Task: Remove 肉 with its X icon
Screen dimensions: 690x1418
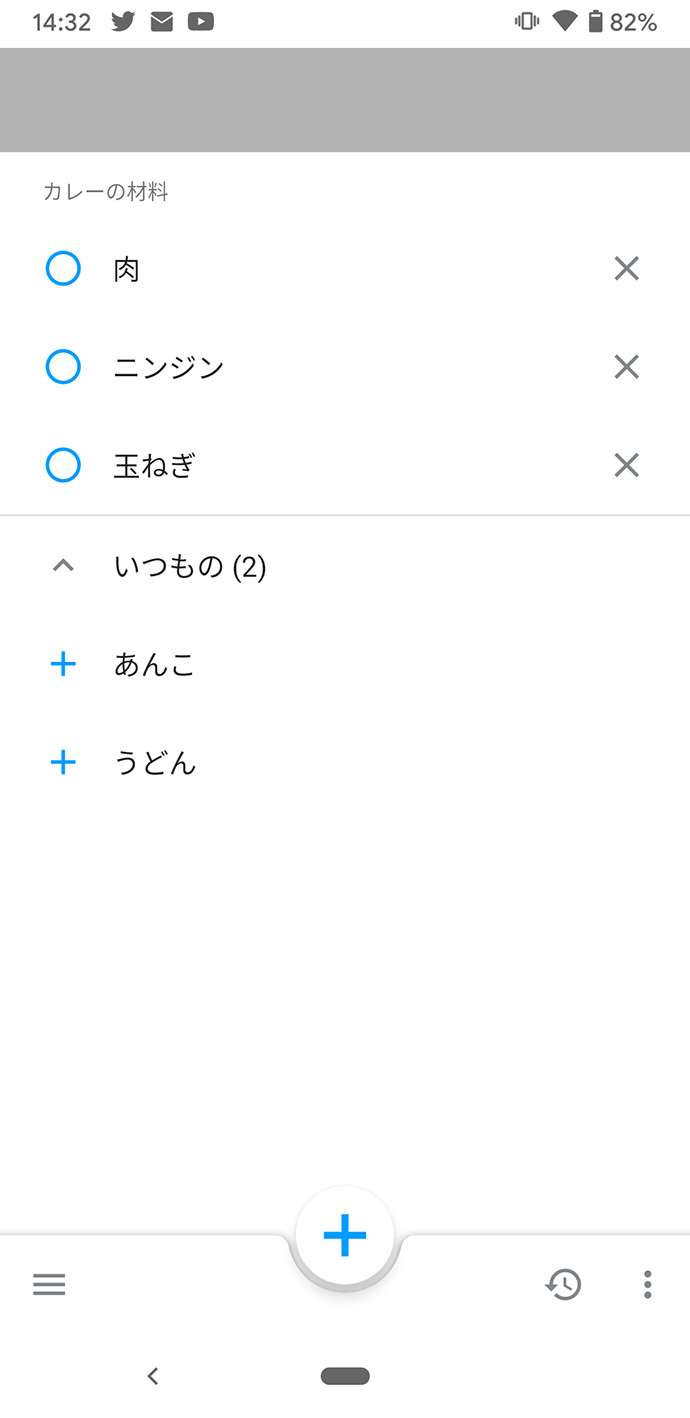Action: click(x=626, y=268)
